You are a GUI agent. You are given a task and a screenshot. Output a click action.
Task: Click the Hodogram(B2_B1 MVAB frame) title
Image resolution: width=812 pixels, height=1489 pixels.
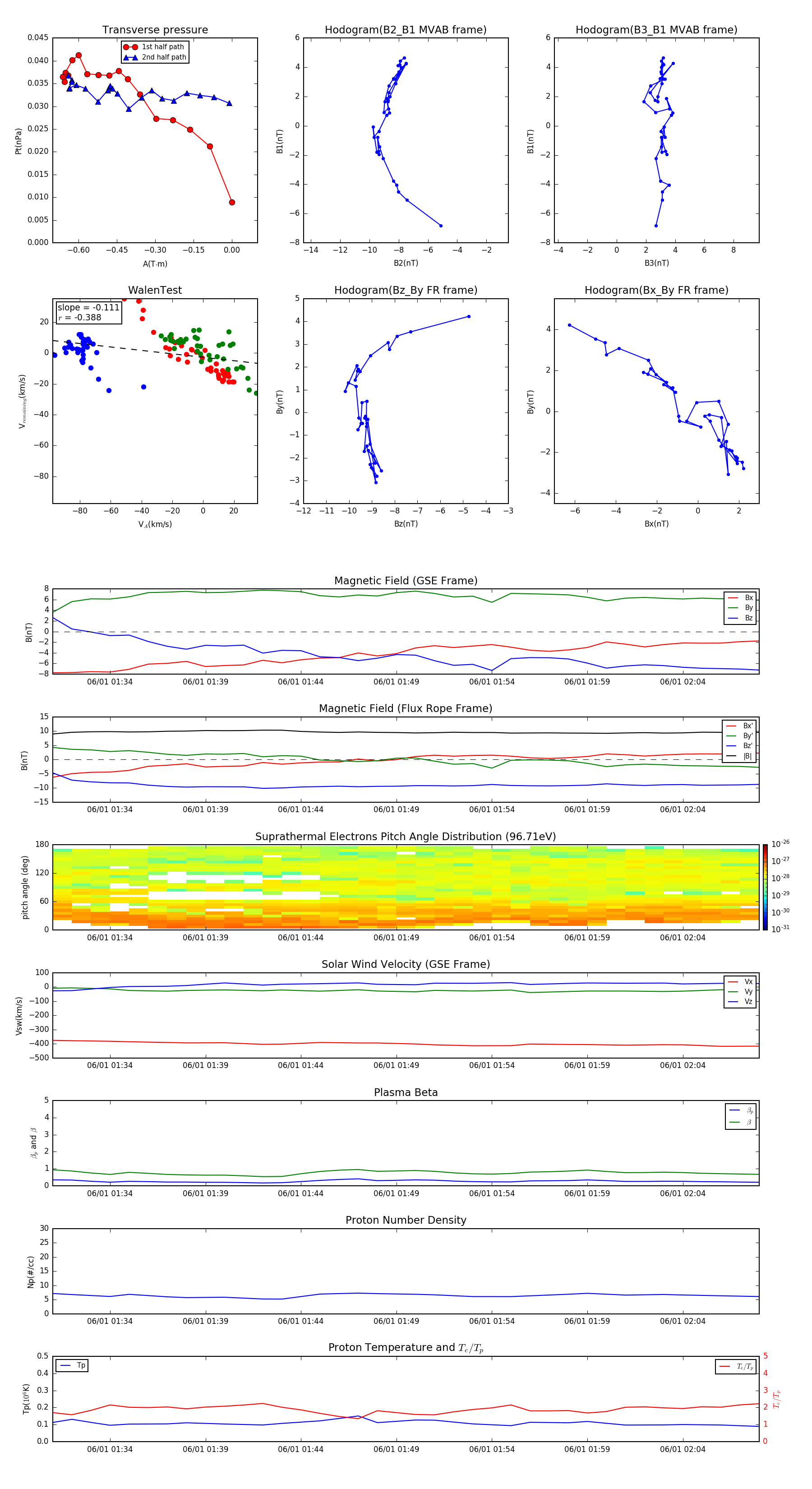[406, 30]
